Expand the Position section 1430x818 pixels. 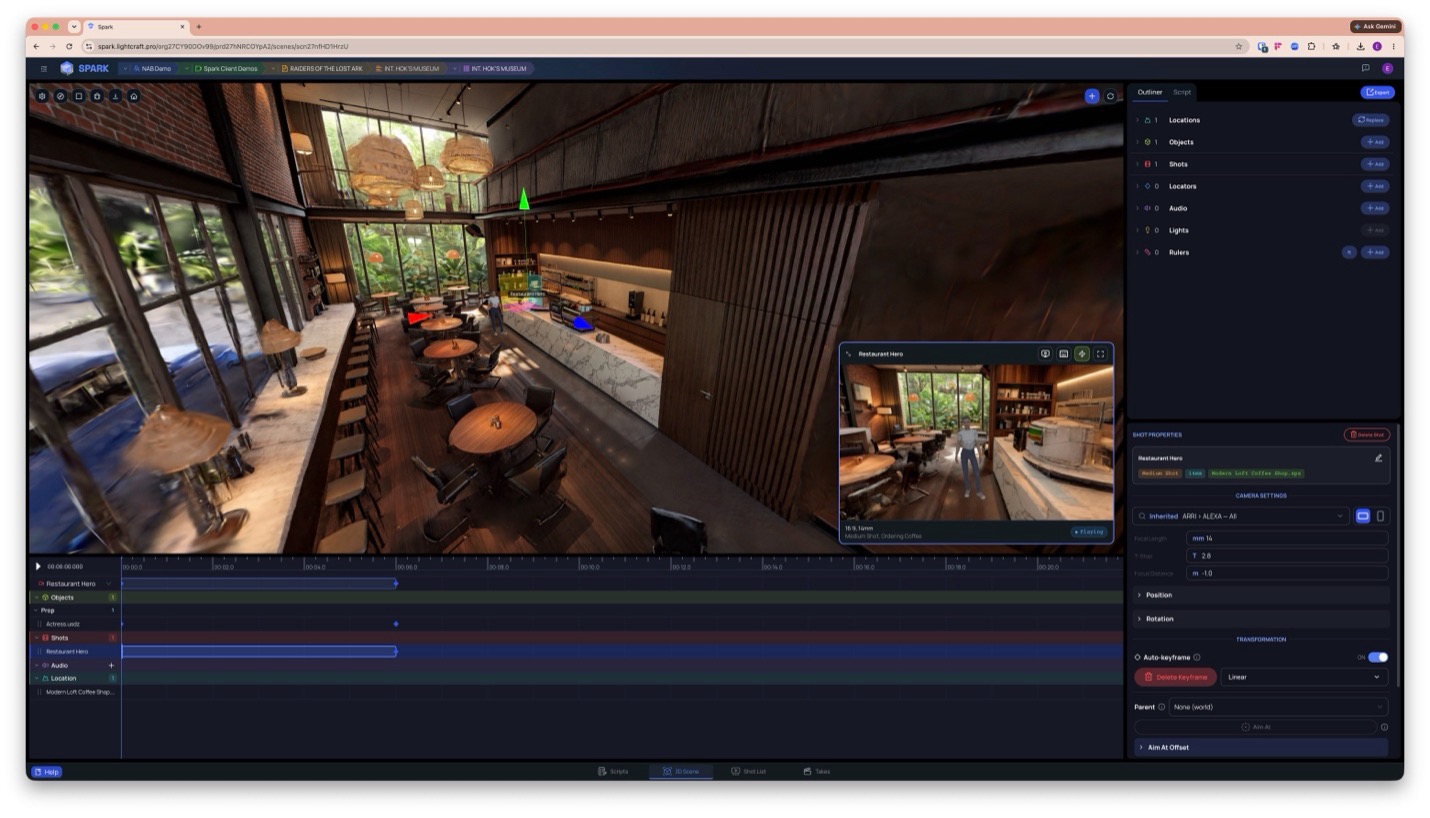1260,595
